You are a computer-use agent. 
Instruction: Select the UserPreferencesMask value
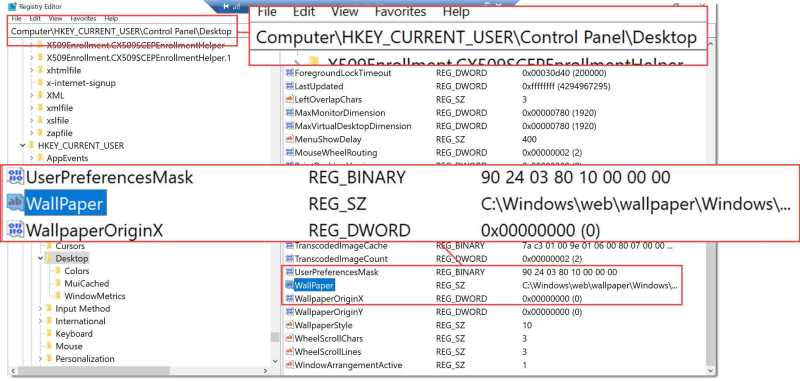point(337,272)
